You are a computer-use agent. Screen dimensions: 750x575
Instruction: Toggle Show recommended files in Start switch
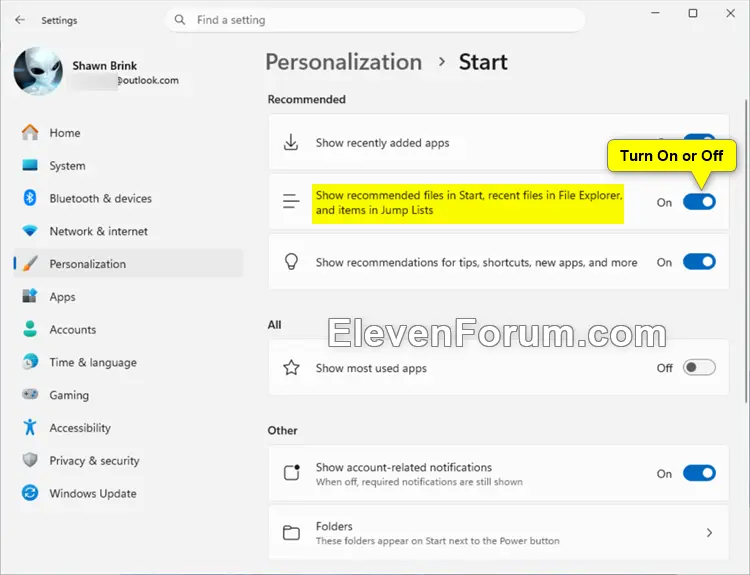pos(699,202)
